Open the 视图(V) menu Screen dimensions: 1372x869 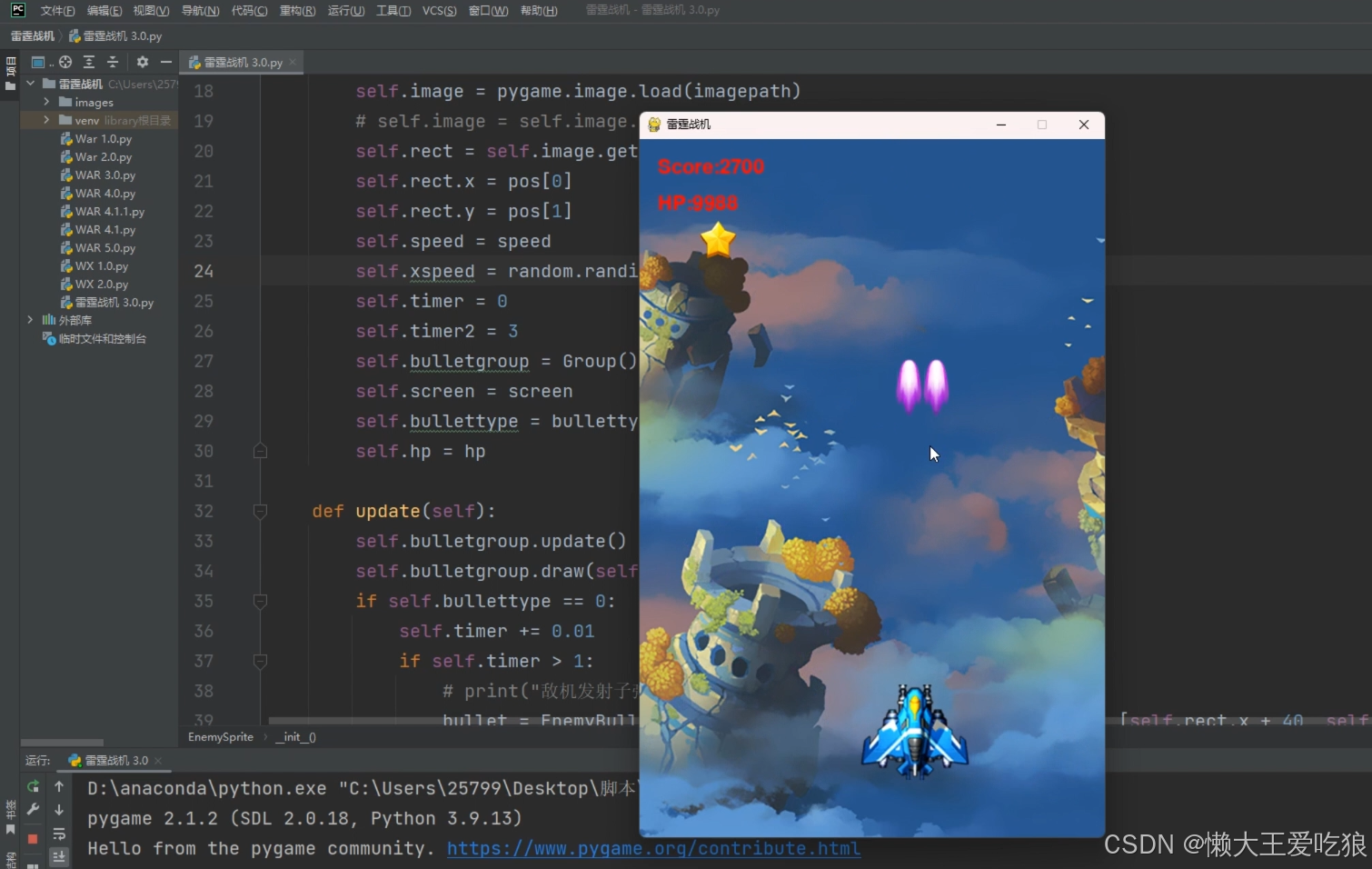point(151,11)
